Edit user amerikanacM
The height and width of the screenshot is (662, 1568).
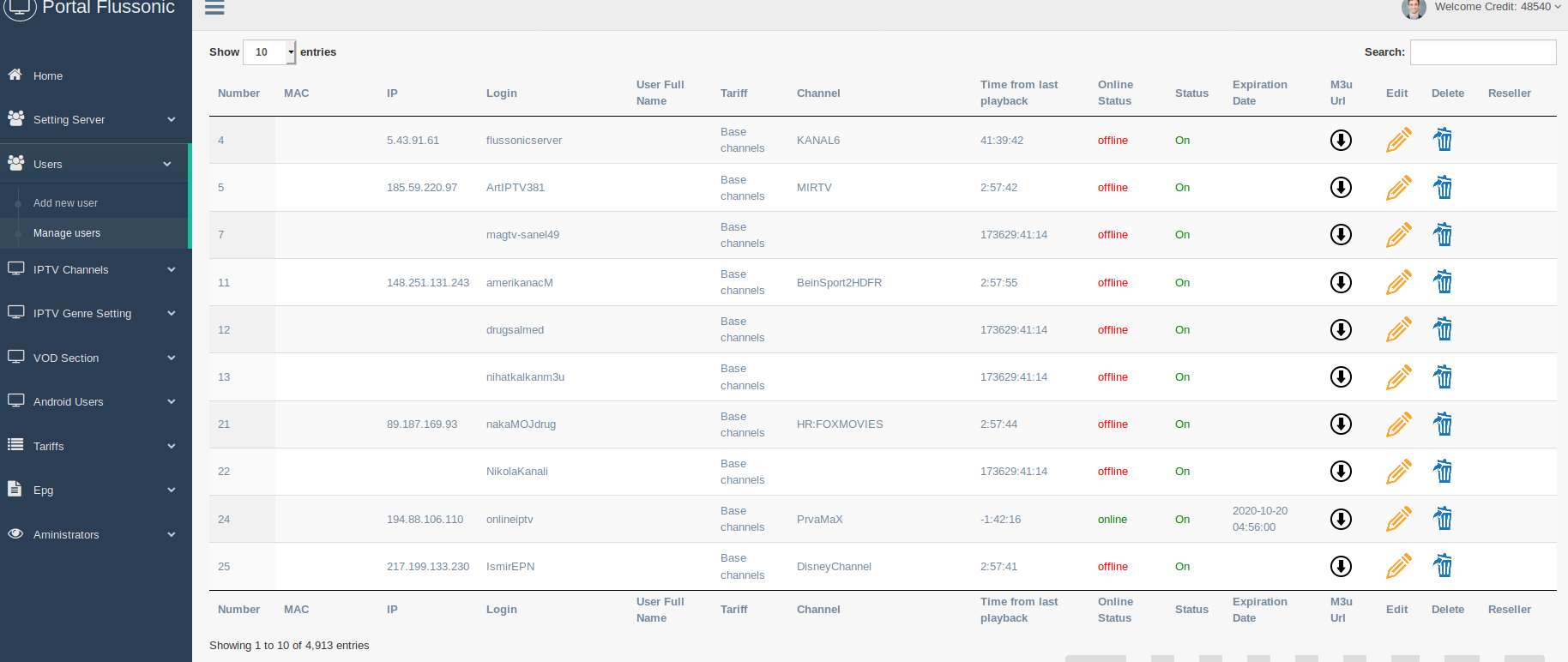point(1398,282)
